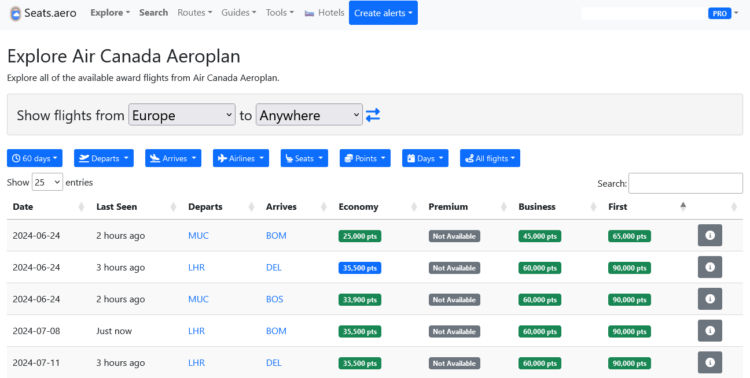Open the 60 days filter
Screen dimensions: 750x378
pos(34,158)
